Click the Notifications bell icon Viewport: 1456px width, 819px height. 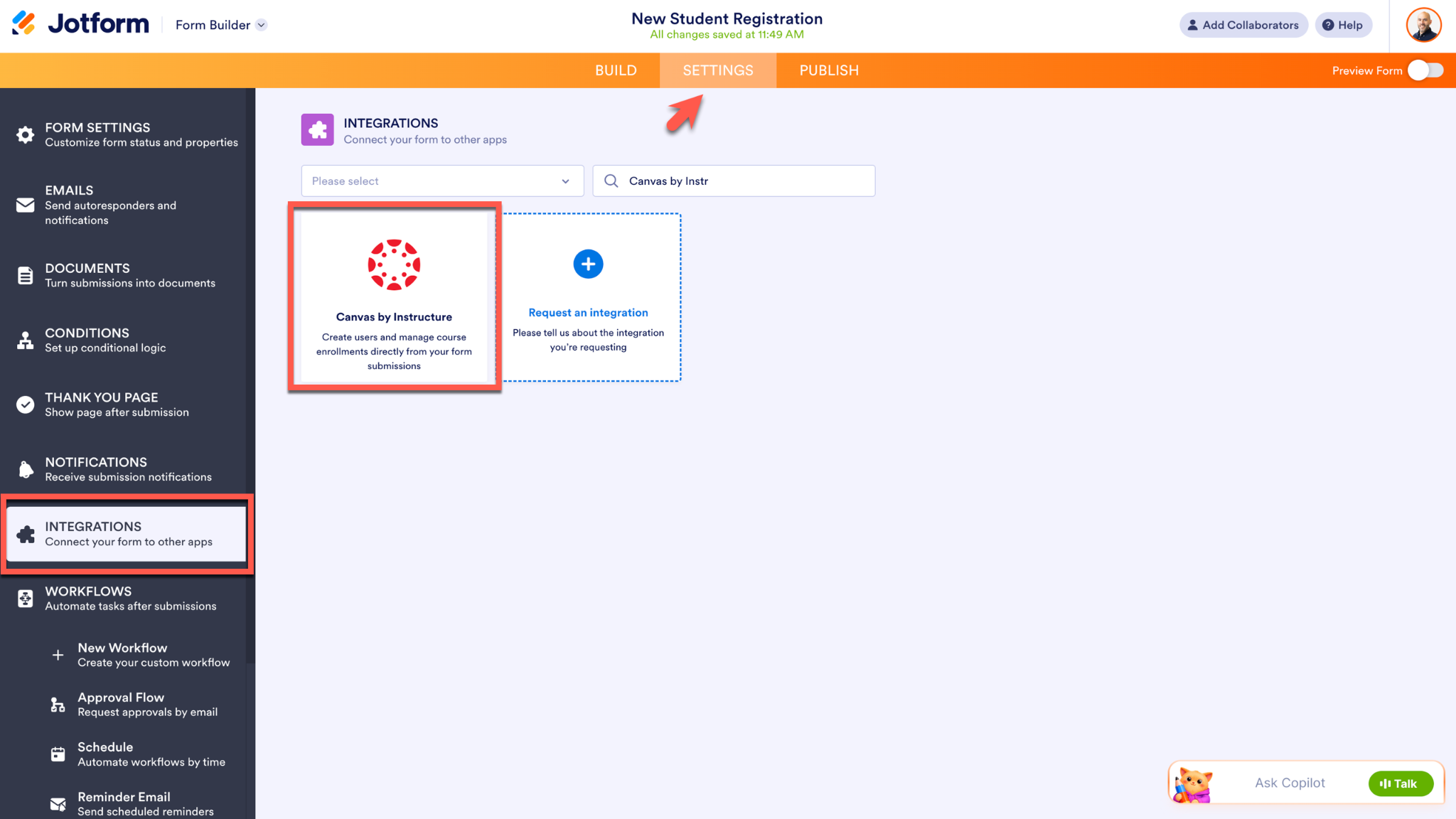point(26,469)
